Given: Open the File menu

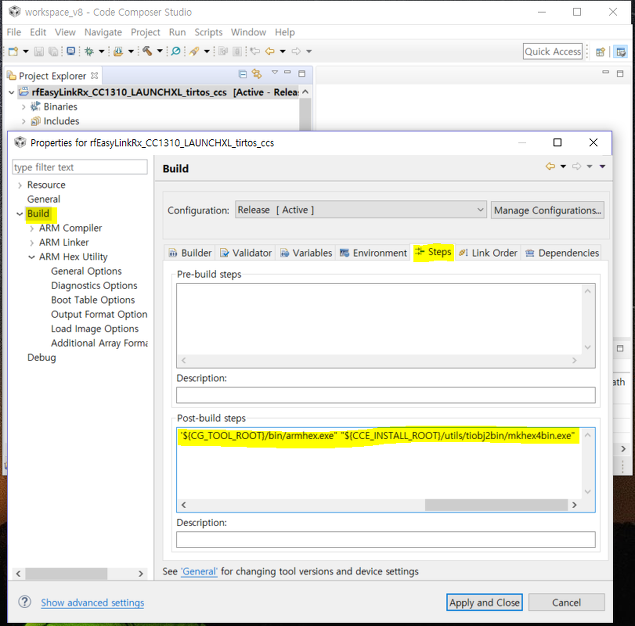Looking at the screenshot, I should coord(14,32).
